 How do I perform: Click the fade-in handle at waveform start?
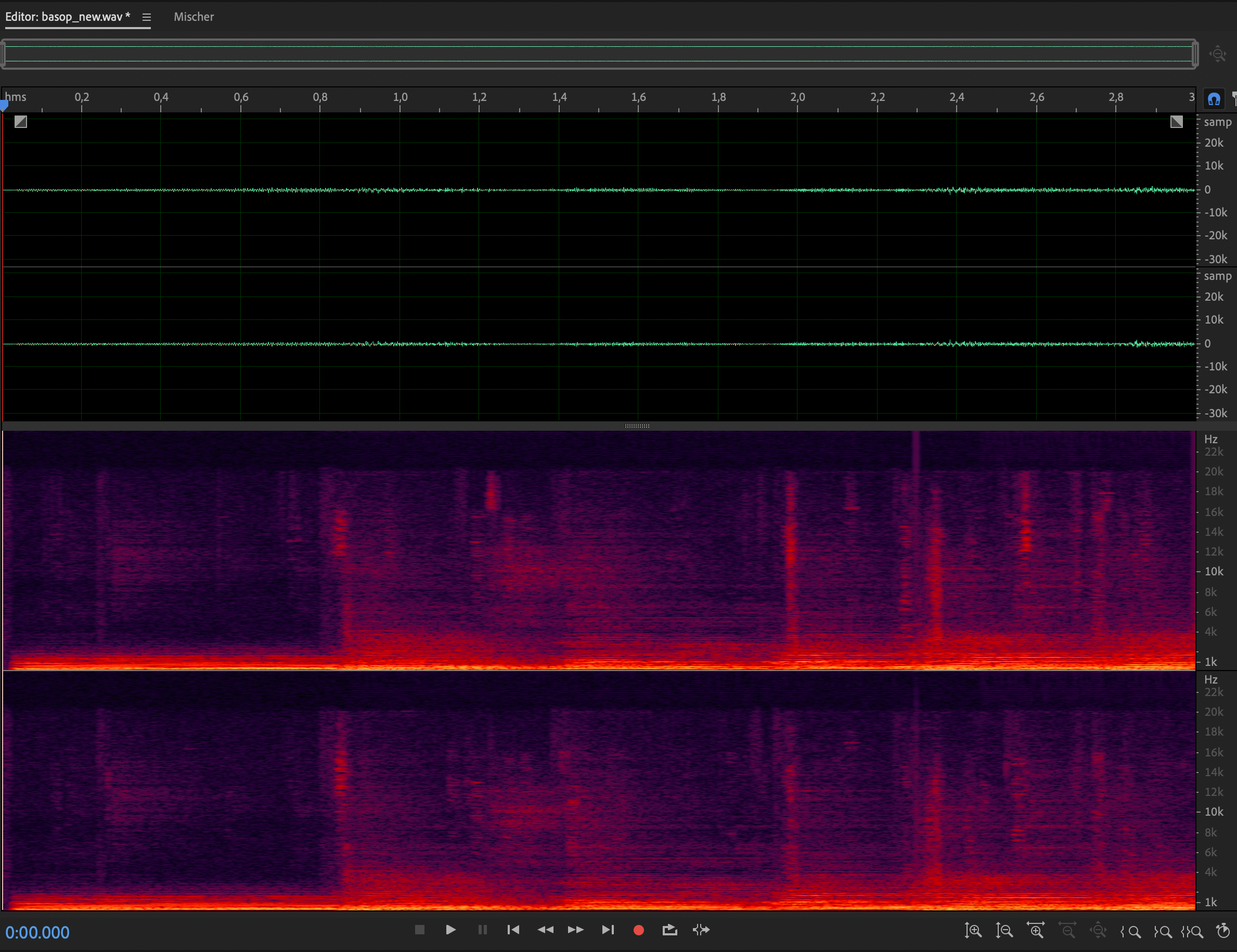pyautogui.click(x=21, y=122)
